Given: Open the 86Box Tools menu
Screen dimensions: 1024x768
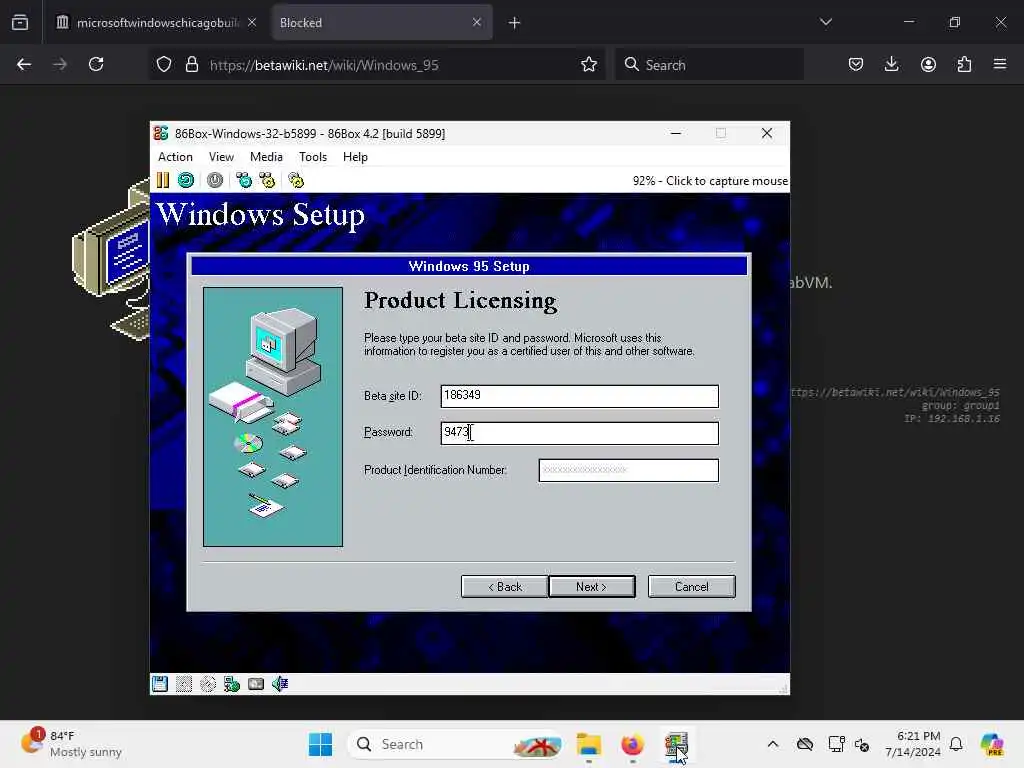Looking at the screenshot, I should tap(313, 157).
